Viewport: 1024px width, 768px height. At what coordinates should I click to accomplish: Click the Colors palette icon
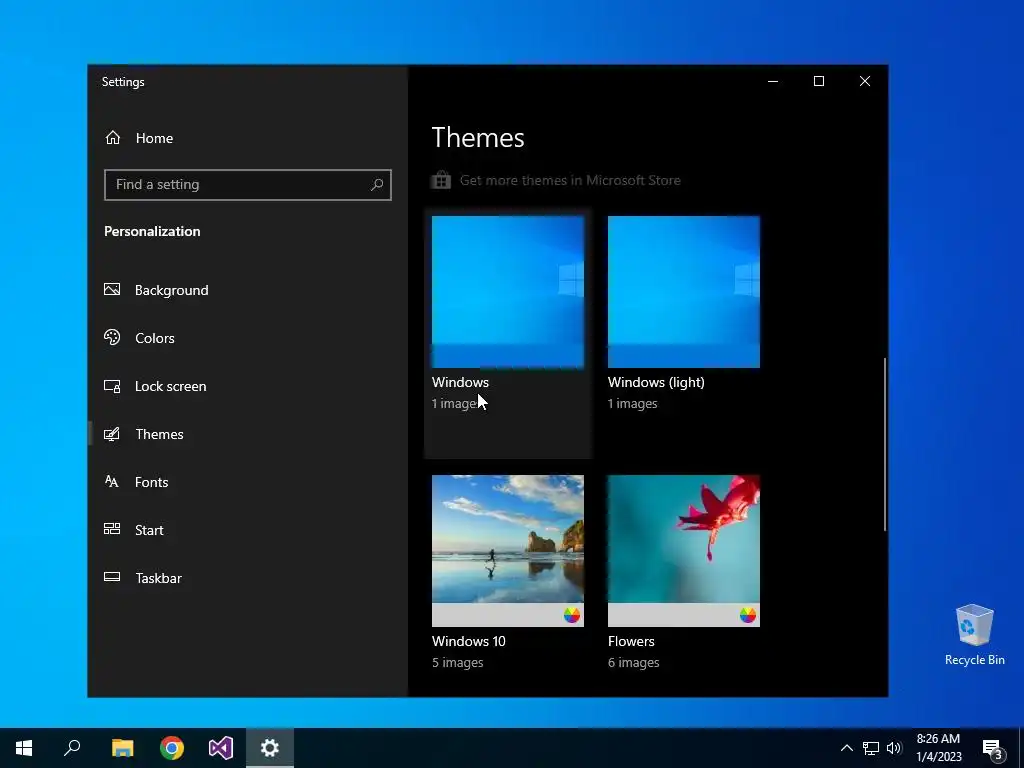[112, 338]
